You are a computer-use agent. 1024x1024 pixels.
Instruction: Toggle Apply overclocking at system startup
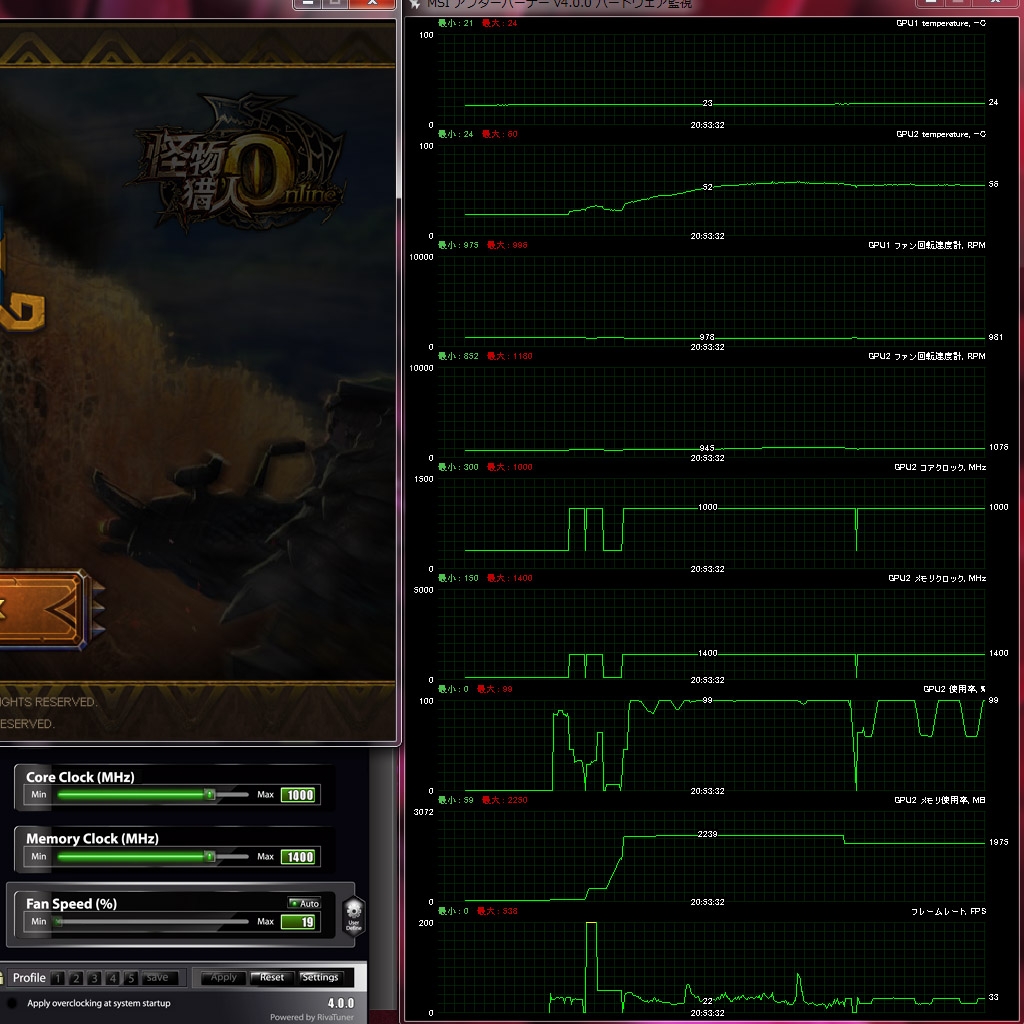pyautogui.click(x=12, y=1002)
